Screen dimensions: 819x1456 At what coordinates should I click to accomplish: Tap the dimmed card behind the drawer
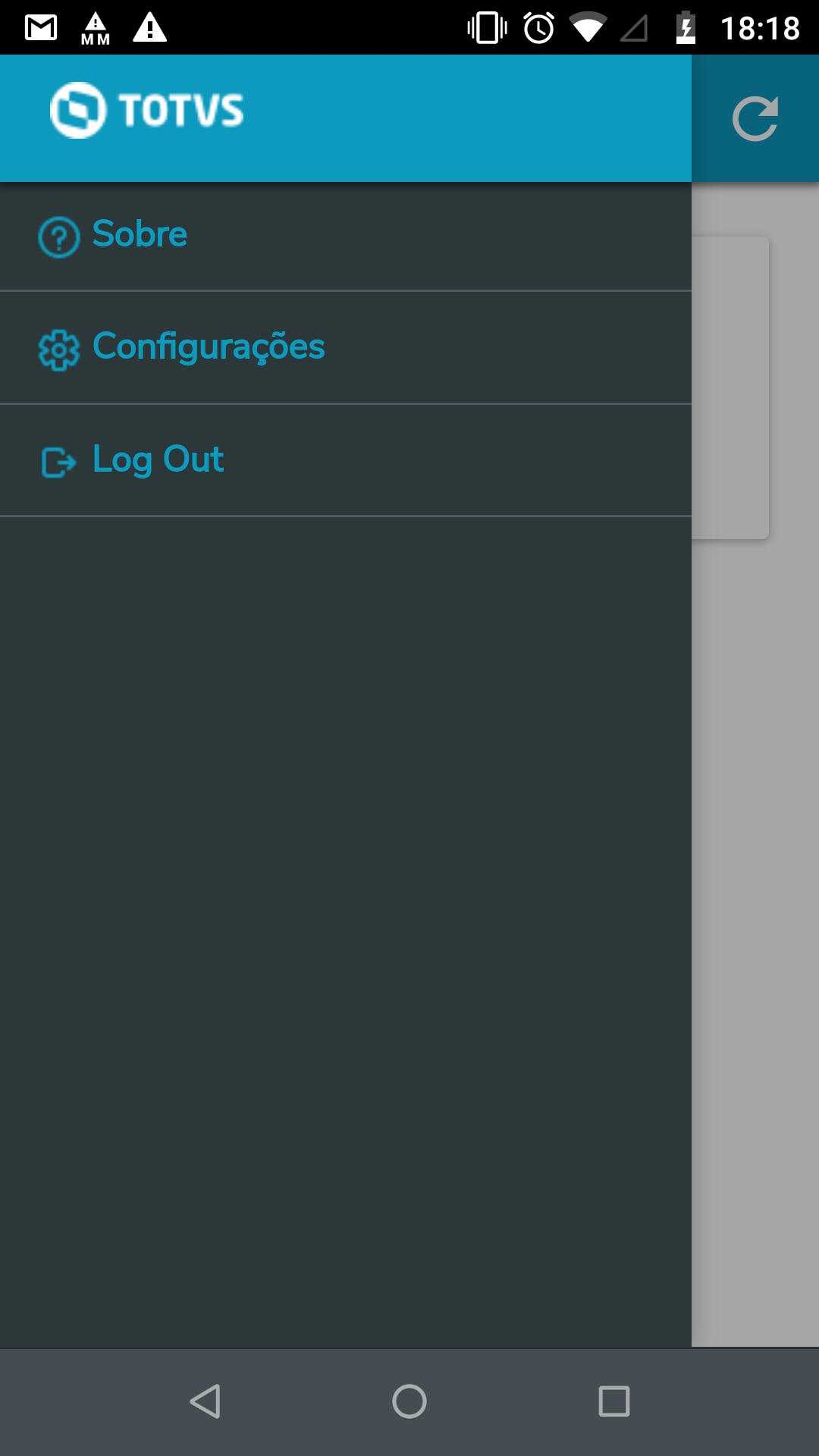tap(730, 388)
